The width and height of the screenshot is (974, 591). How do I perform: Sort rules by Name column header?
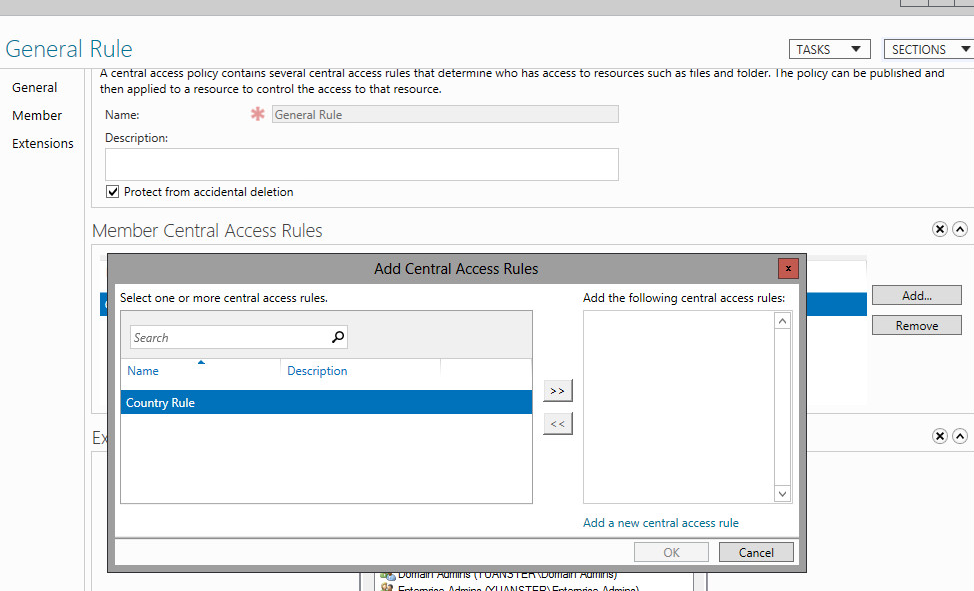click(x=143, y=371)
